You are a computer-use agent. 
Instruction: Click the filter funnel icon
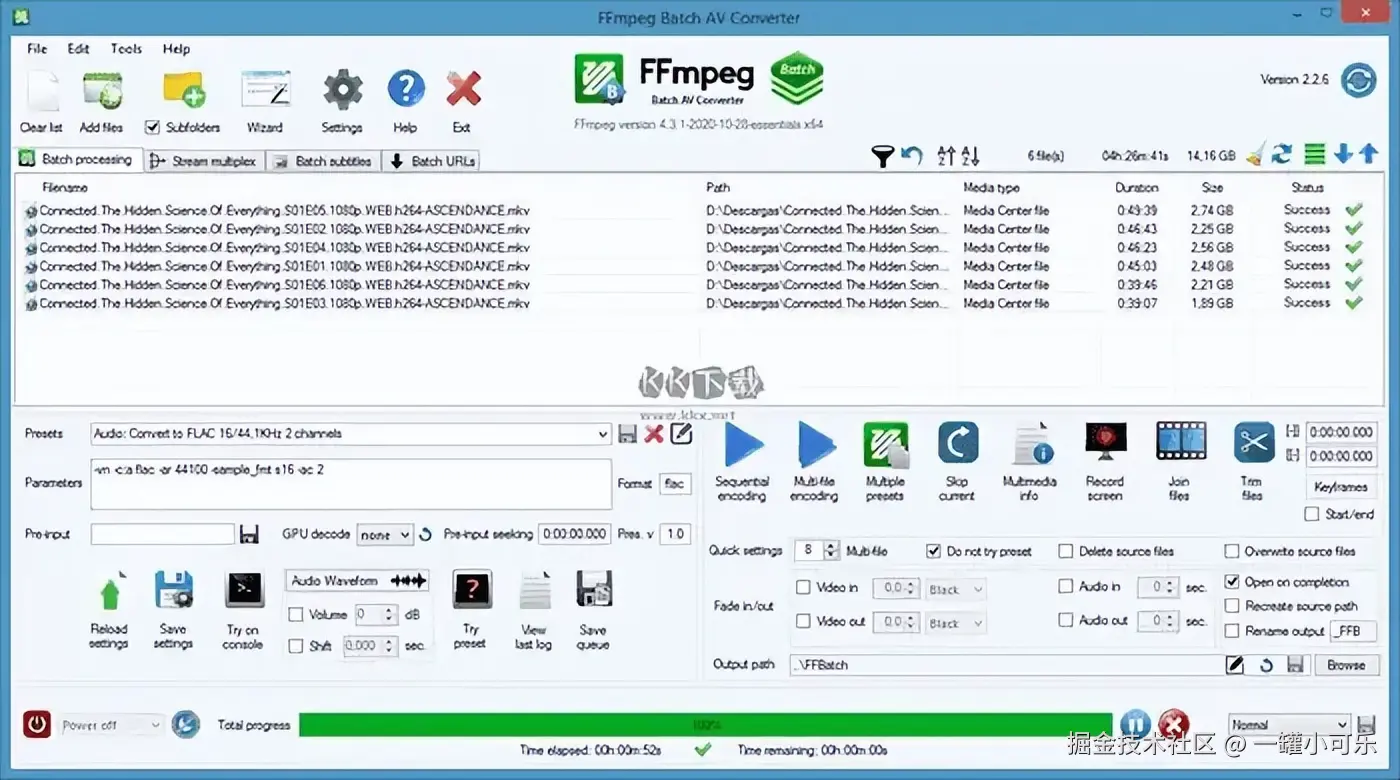(x=882, y=156)
